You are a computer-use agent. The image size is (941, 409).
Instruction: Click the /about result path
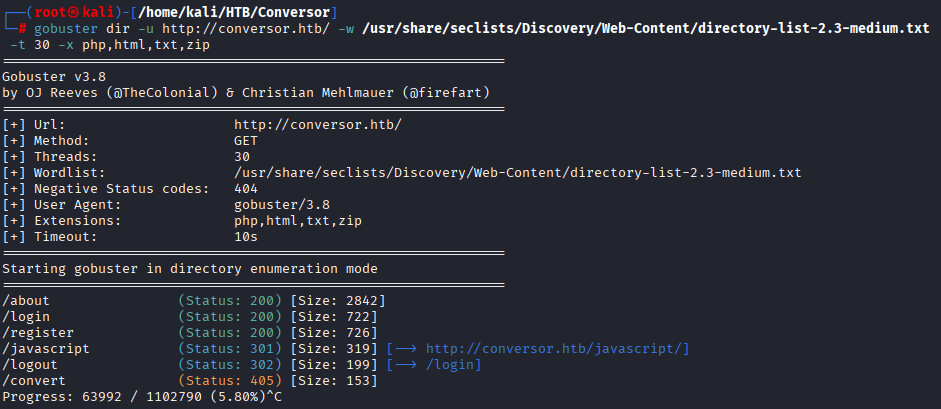tap(26, 301)
